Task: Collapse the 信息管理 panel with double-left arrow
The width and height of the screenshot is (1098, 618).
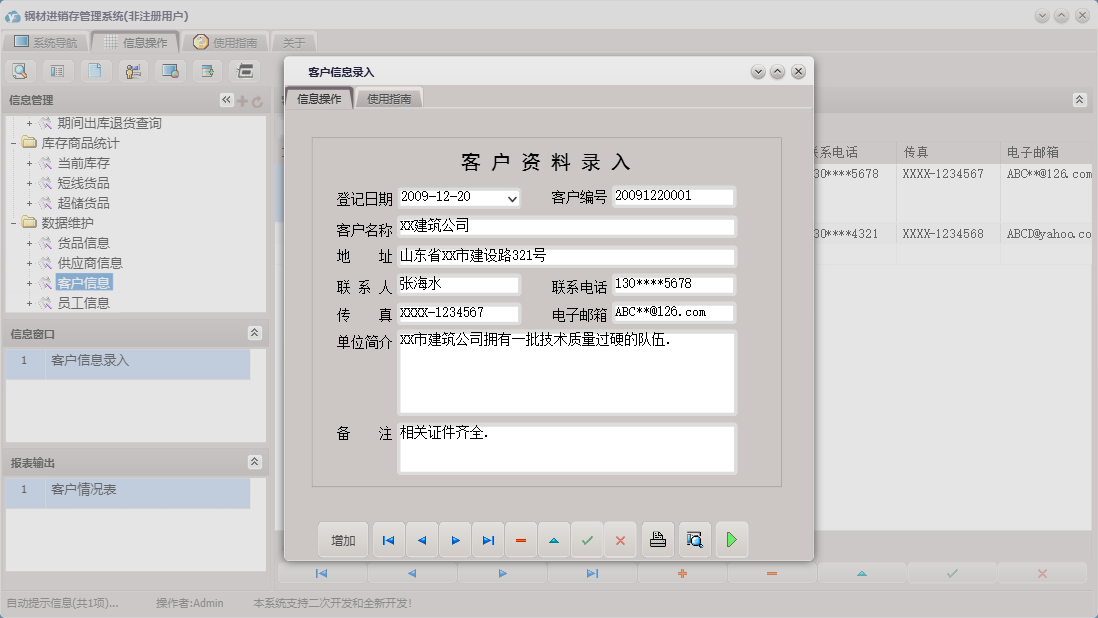Action: pyautogui.click(x=225, y=100)
